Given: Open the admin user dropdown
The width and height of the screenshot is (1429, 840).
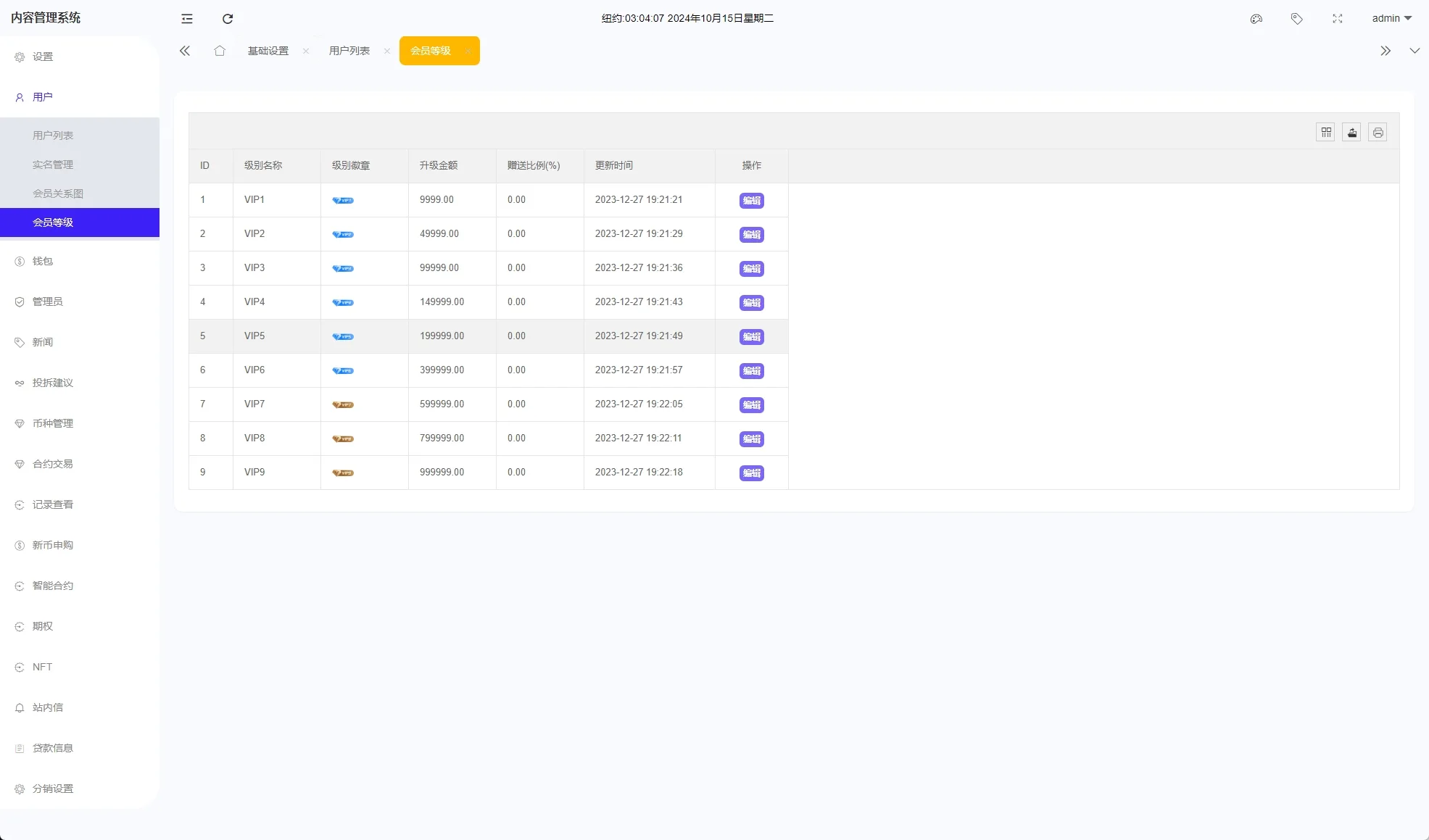Looking at the screenshot, I should coord(1391,19).
